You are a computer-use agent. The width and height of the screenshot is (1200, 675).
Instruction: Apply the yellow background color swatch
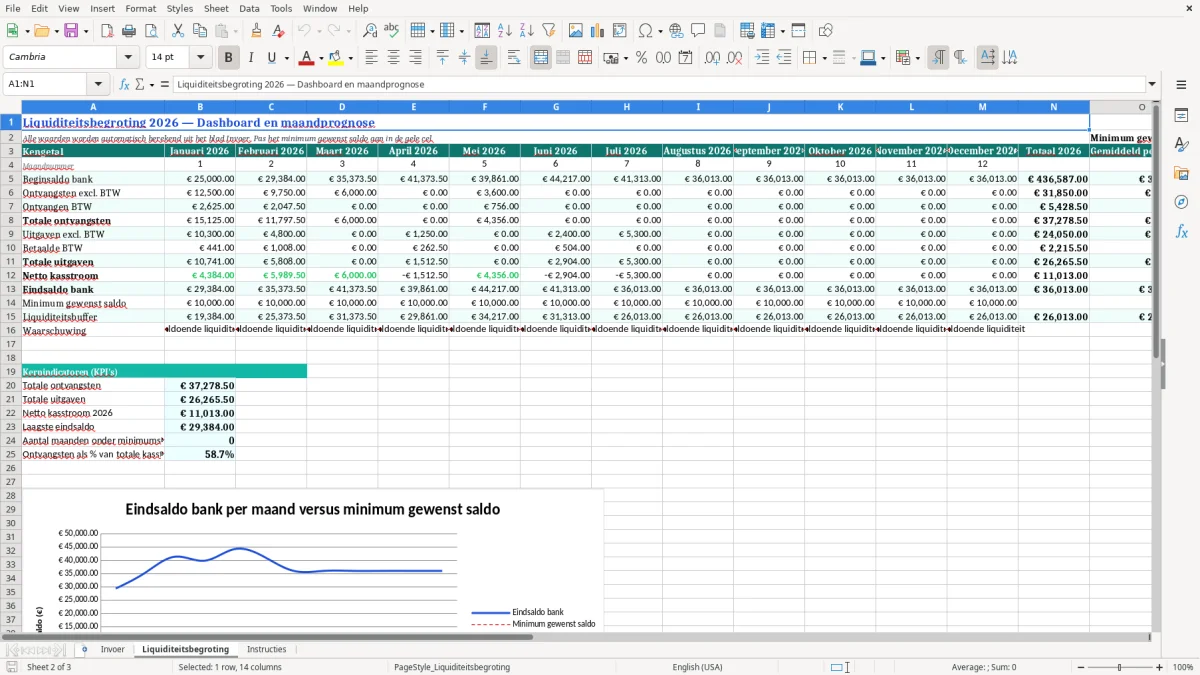tap(336, 58)
